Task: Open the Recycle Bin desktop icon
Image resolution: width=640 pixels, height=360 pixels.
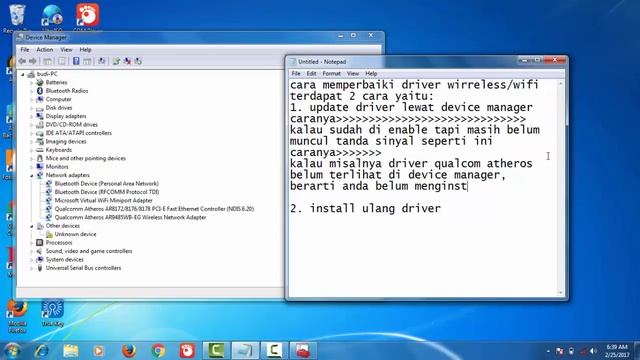Action: tap(17, 18)
